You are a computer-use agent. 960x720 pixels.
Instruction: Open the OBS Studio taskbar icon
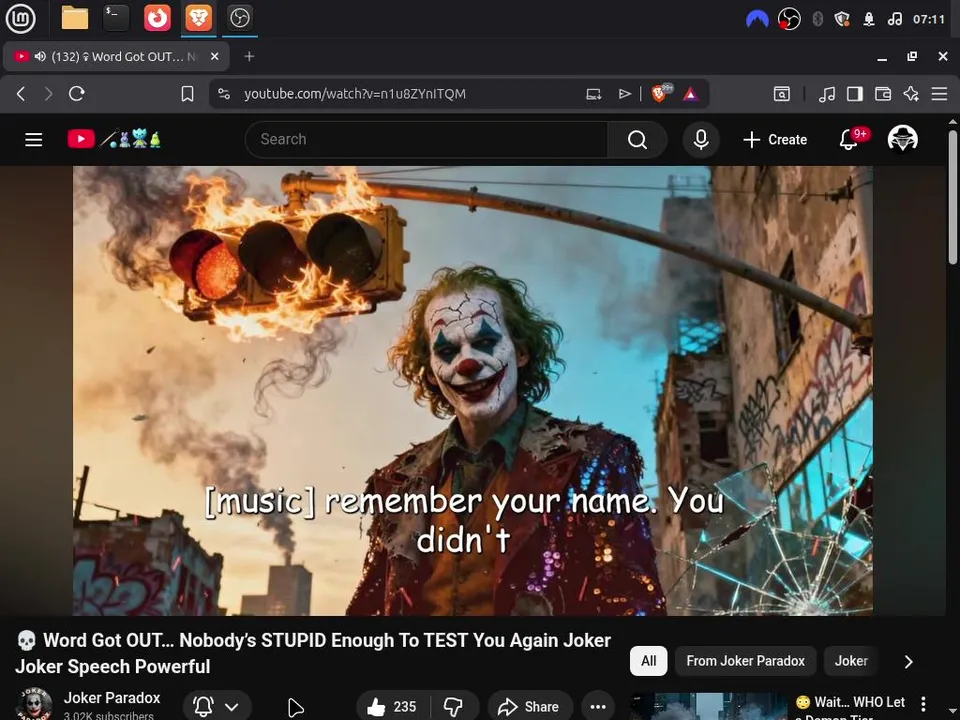click(239, 18)
